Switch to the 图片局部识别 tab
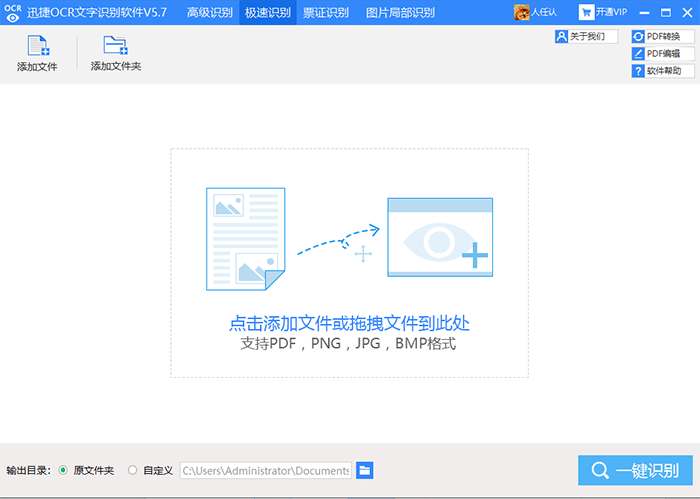This screenshot has height=499, width=700. pyautogui.click(x=400, y=12)
